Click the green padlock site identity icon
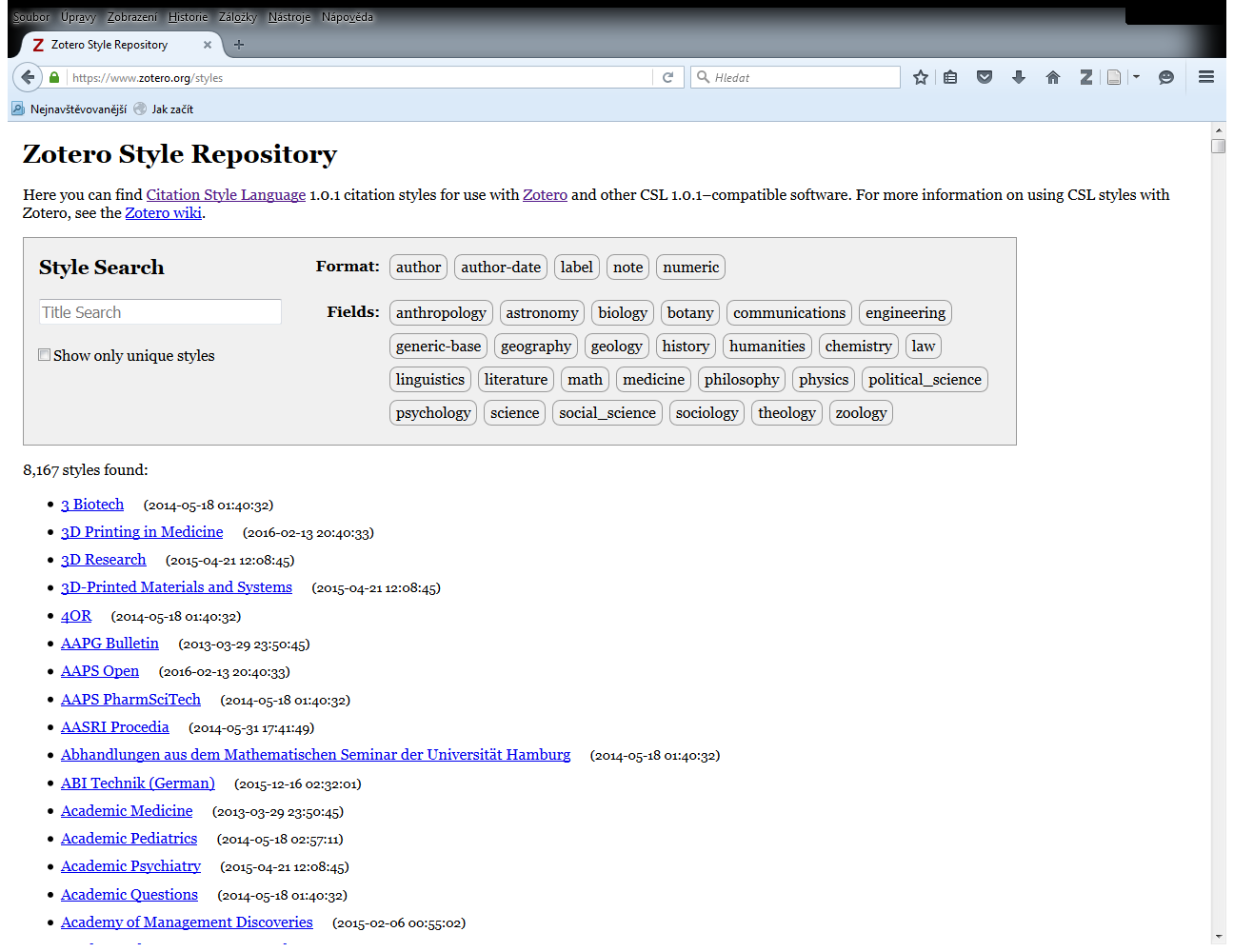Viewport: 1234px width, 952px height. point(54,77)
